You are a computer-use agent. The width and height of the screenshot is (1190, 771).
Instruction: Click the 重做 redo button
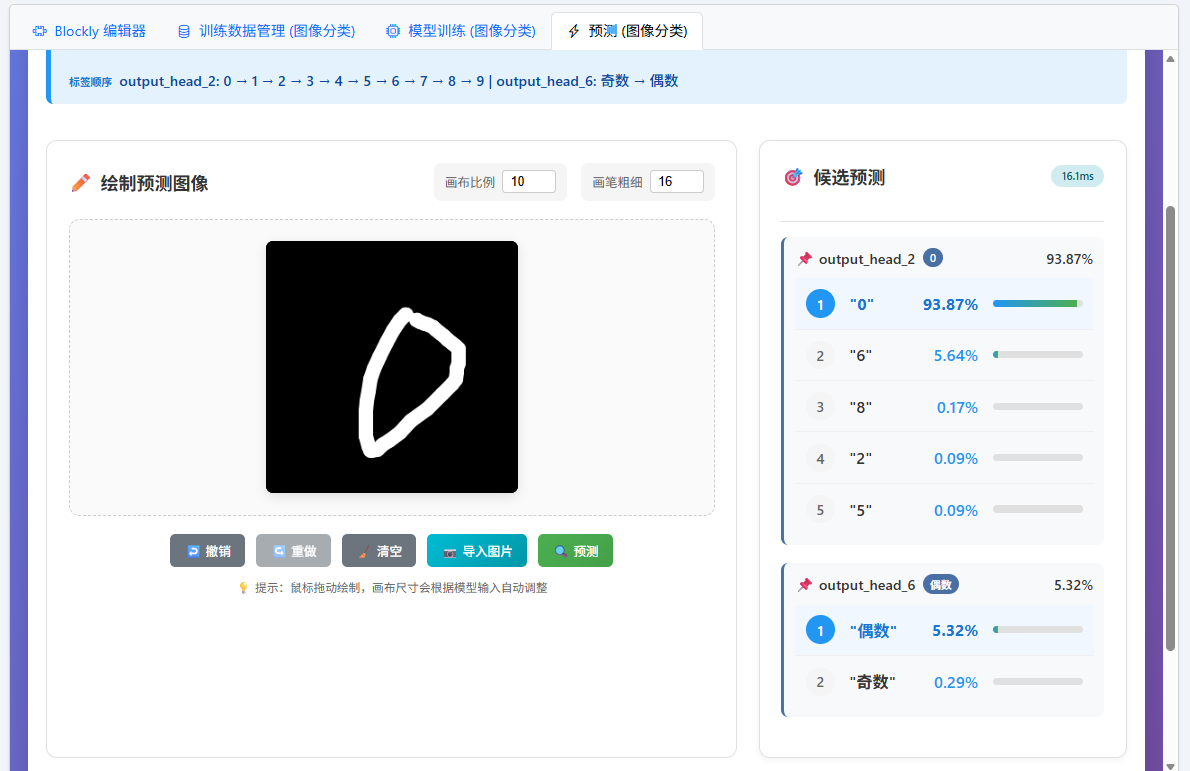point(293,551)
